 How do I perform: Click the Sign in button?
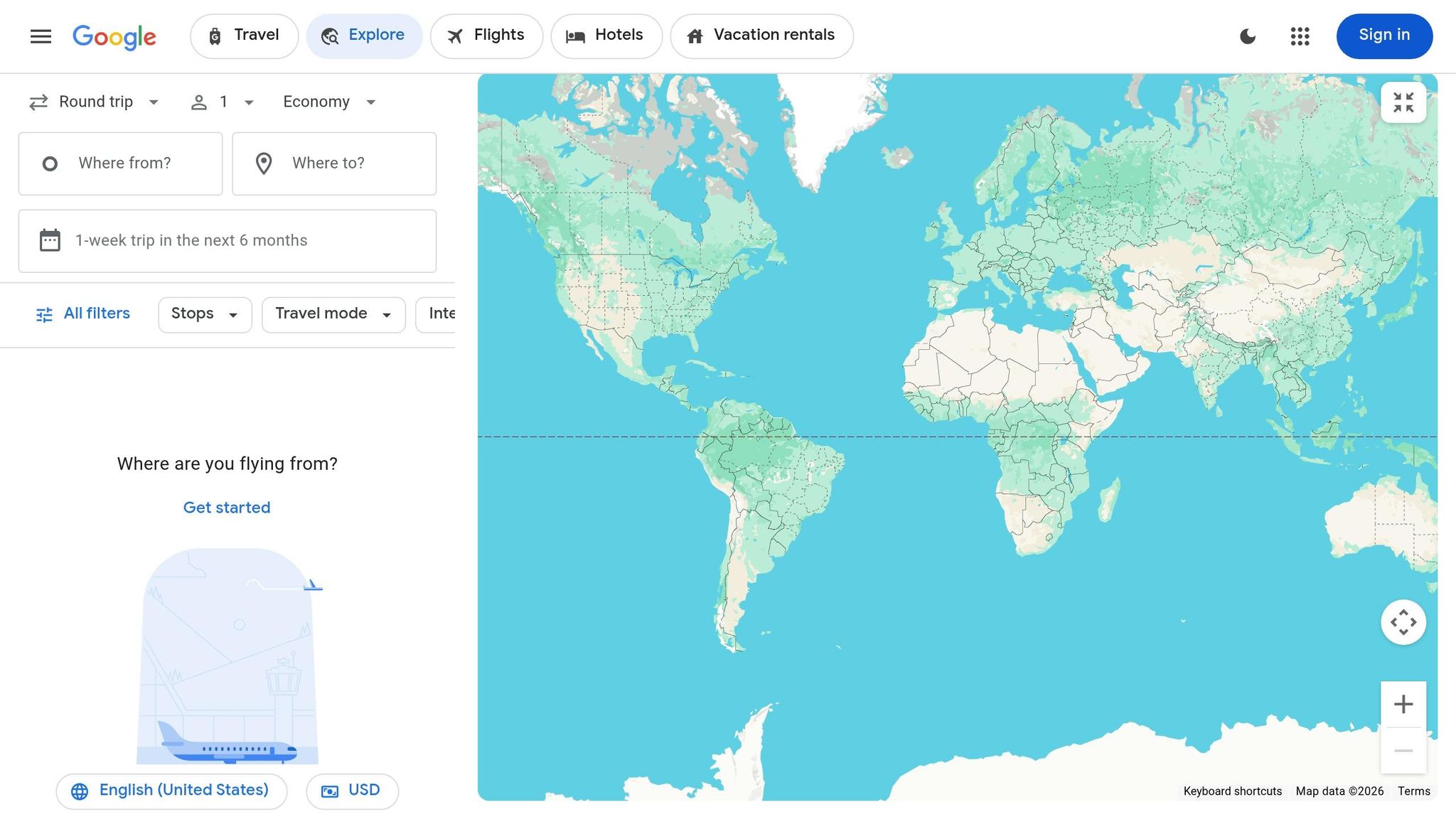click(x=1383, y=35)
